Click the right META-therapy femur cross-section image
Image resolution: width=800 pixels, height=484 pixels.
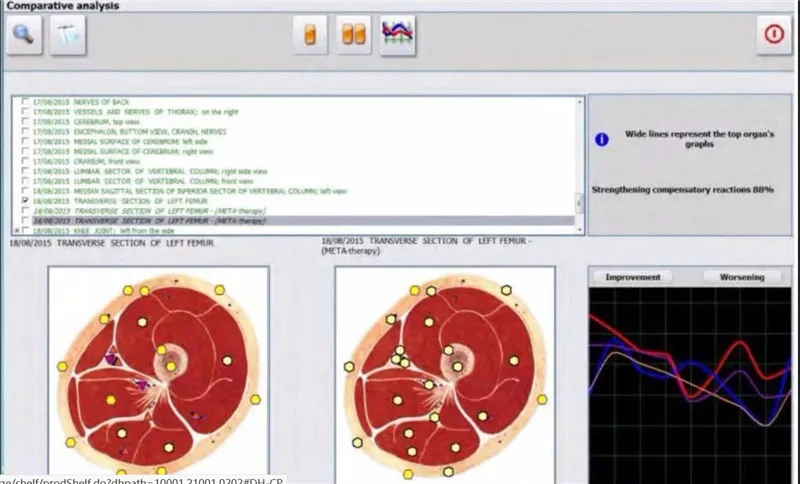[444, 372]
